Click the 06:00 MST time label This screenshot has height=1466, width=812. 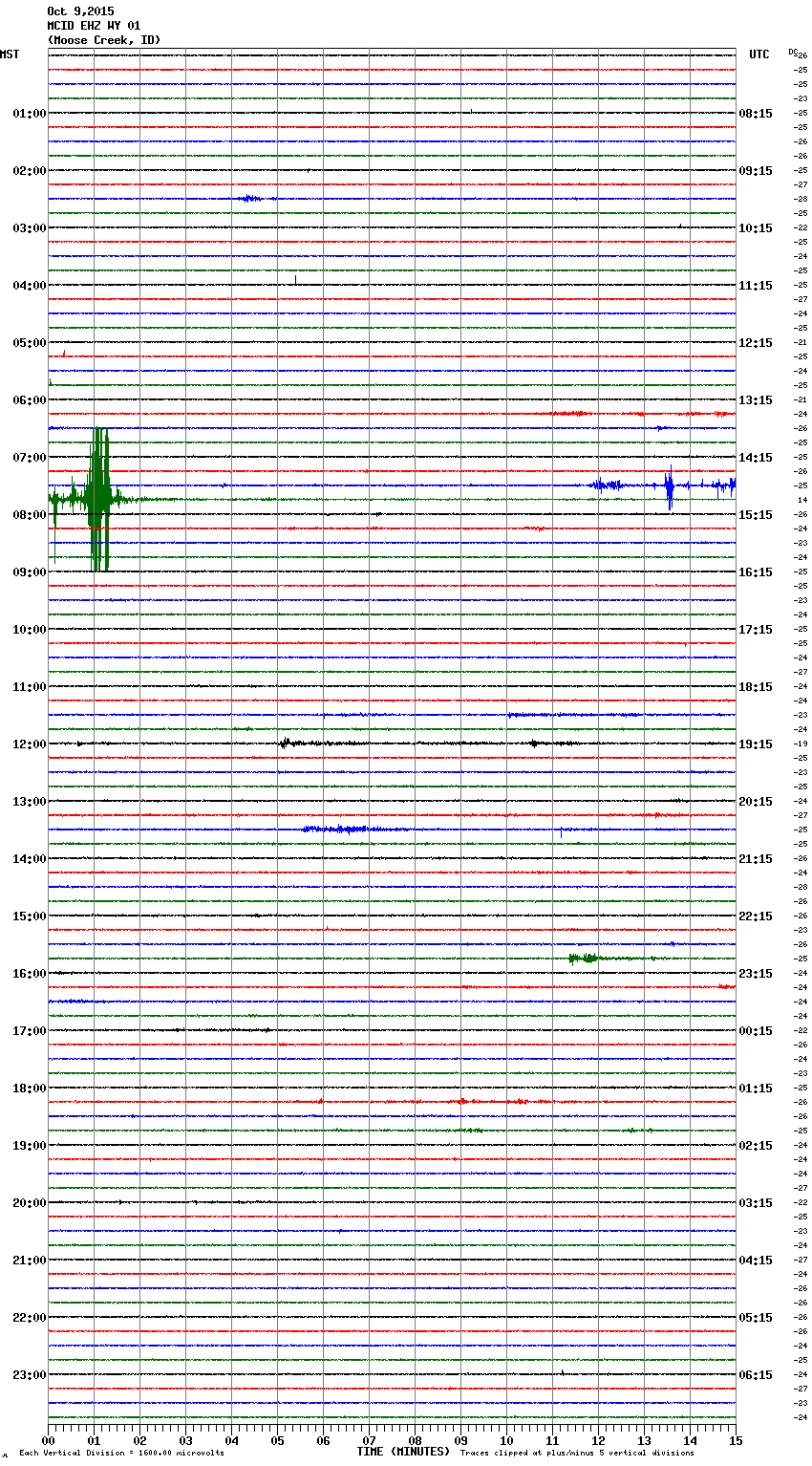point(30,400)
